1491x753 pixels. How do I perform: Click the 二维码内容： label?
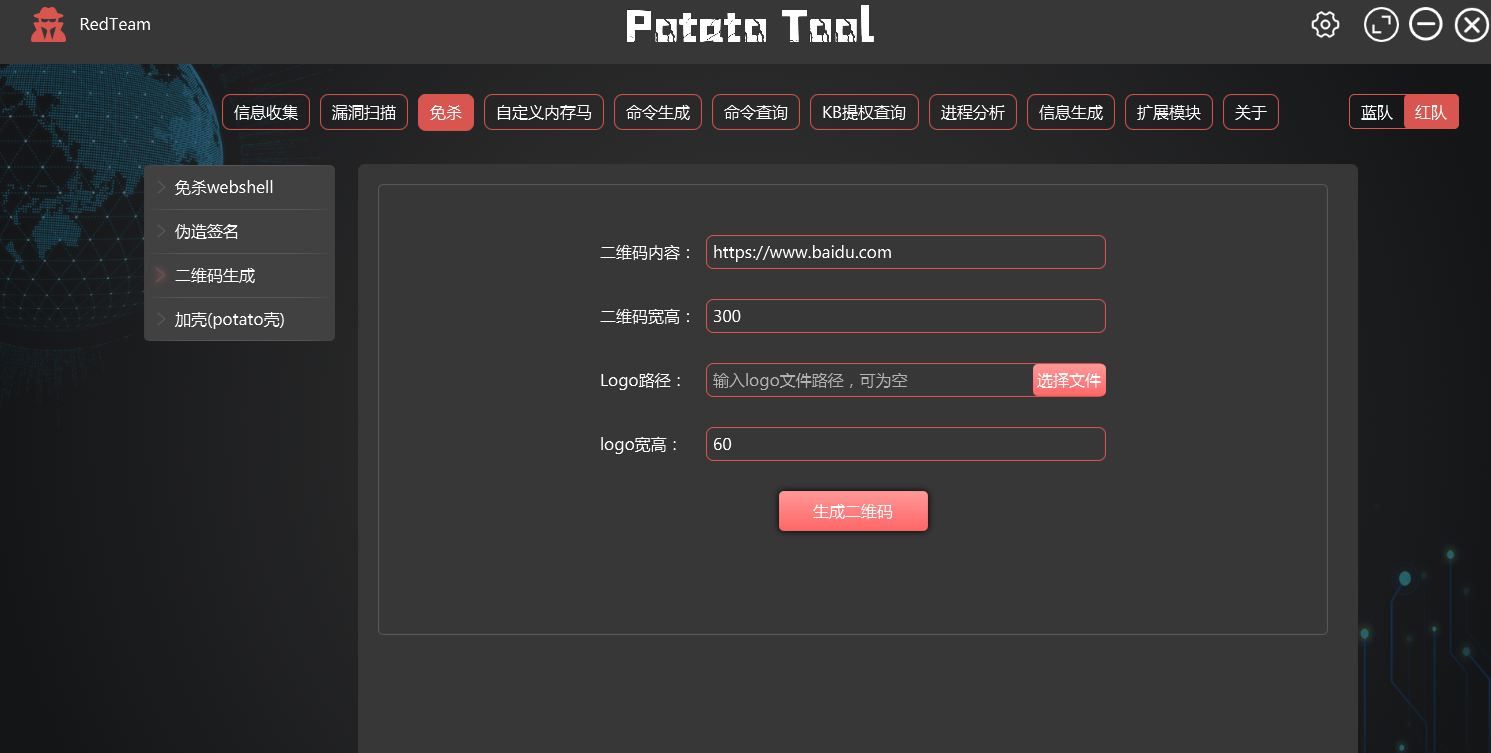tap(647, 253)
